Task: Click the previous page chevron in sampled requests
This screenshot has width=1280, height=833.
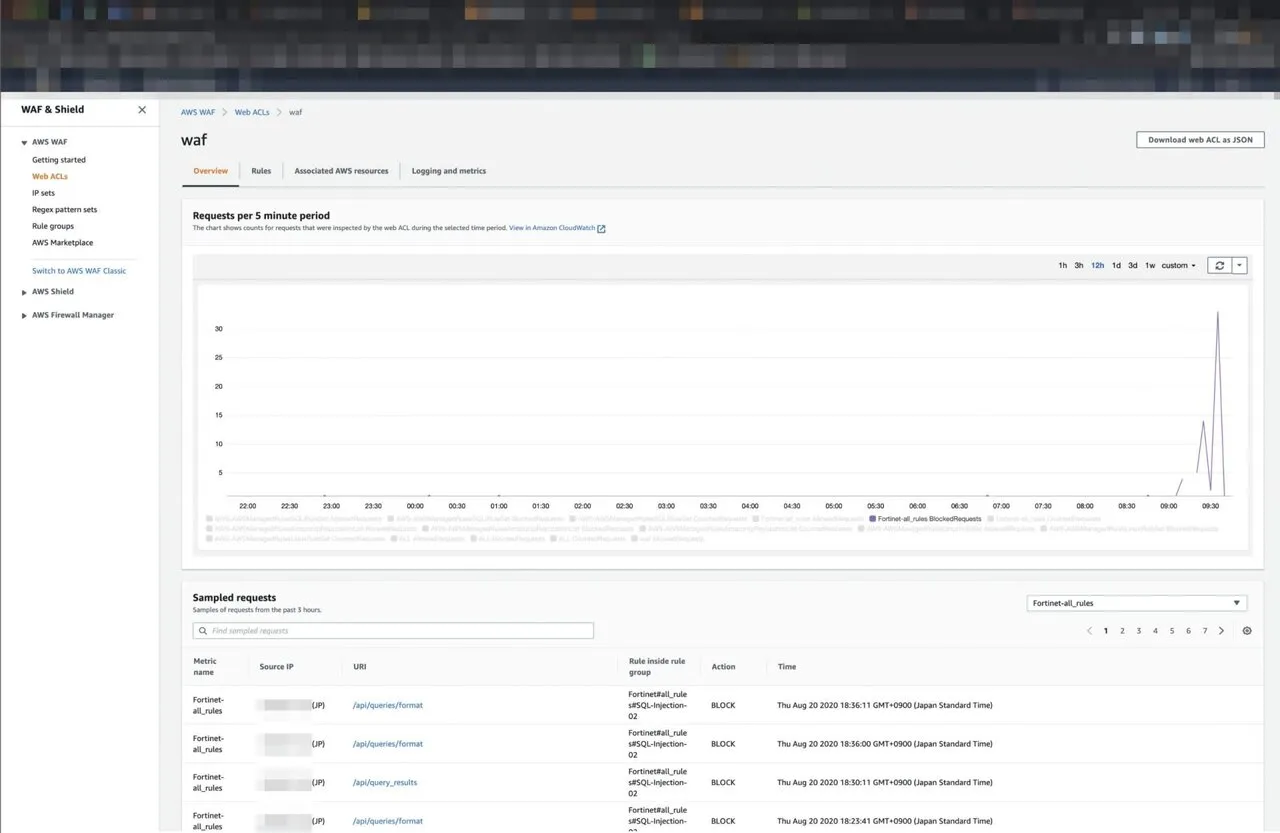Action: (1089, 630)
